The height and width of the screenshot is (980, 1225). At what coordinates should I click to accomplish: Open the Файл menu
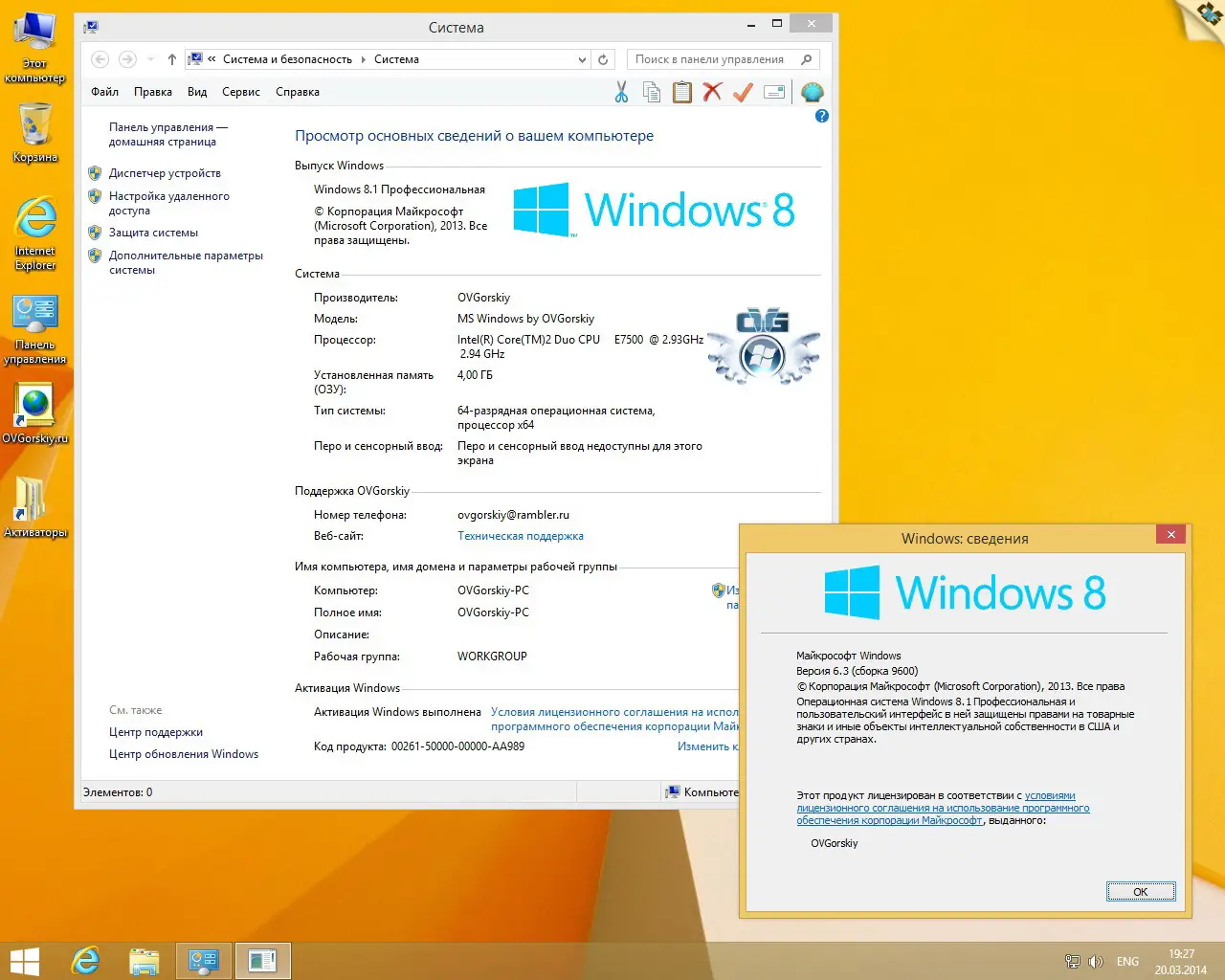[x=105, y=92]
